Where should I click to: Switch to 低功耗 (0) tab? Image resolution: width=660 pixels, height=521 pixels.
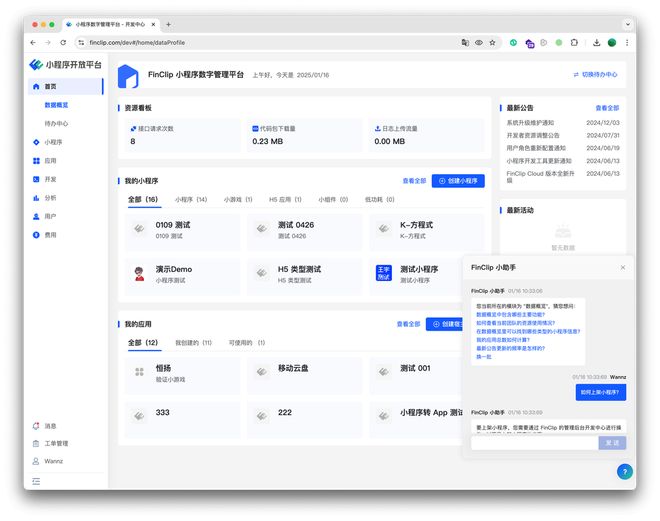pyautogui.click(x=380, y=199)
